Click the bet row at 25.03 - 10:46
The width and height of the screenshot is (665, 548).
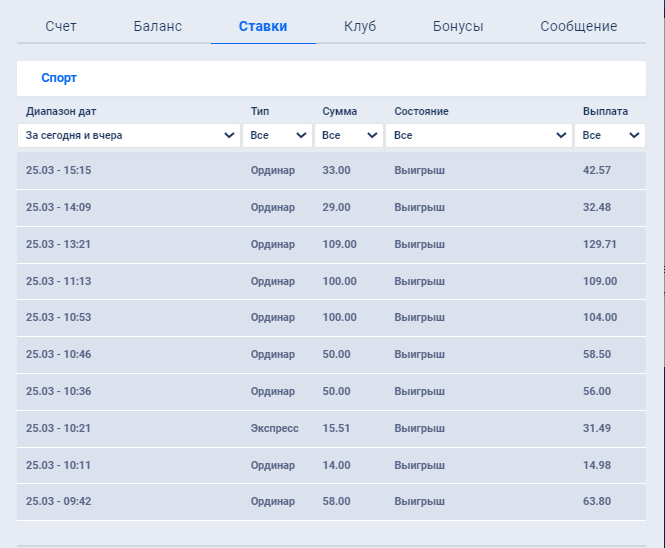click(331, 355)
